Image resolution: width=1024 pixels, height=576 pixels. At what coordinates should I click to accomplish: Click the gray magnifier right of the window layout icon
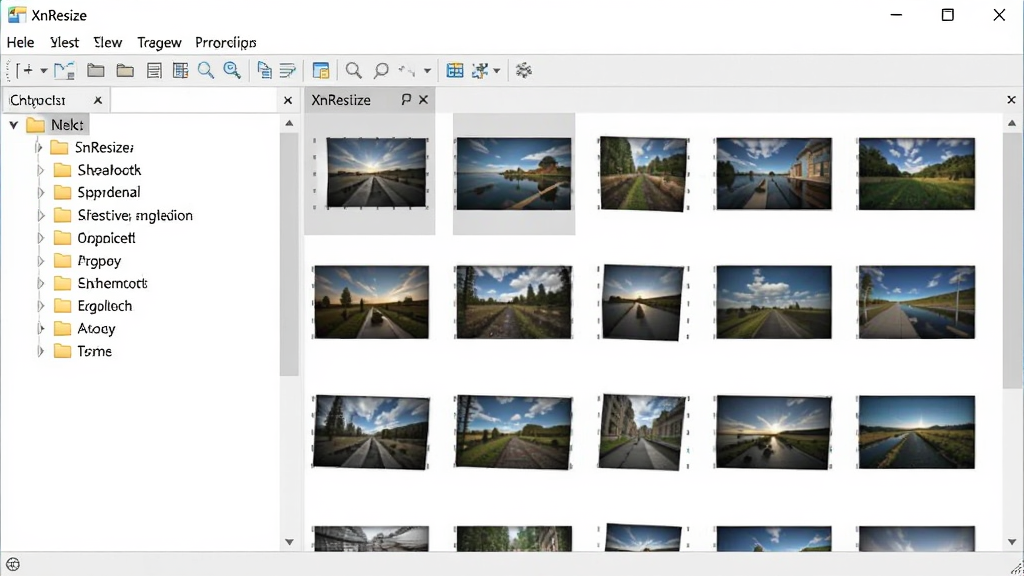353,71
